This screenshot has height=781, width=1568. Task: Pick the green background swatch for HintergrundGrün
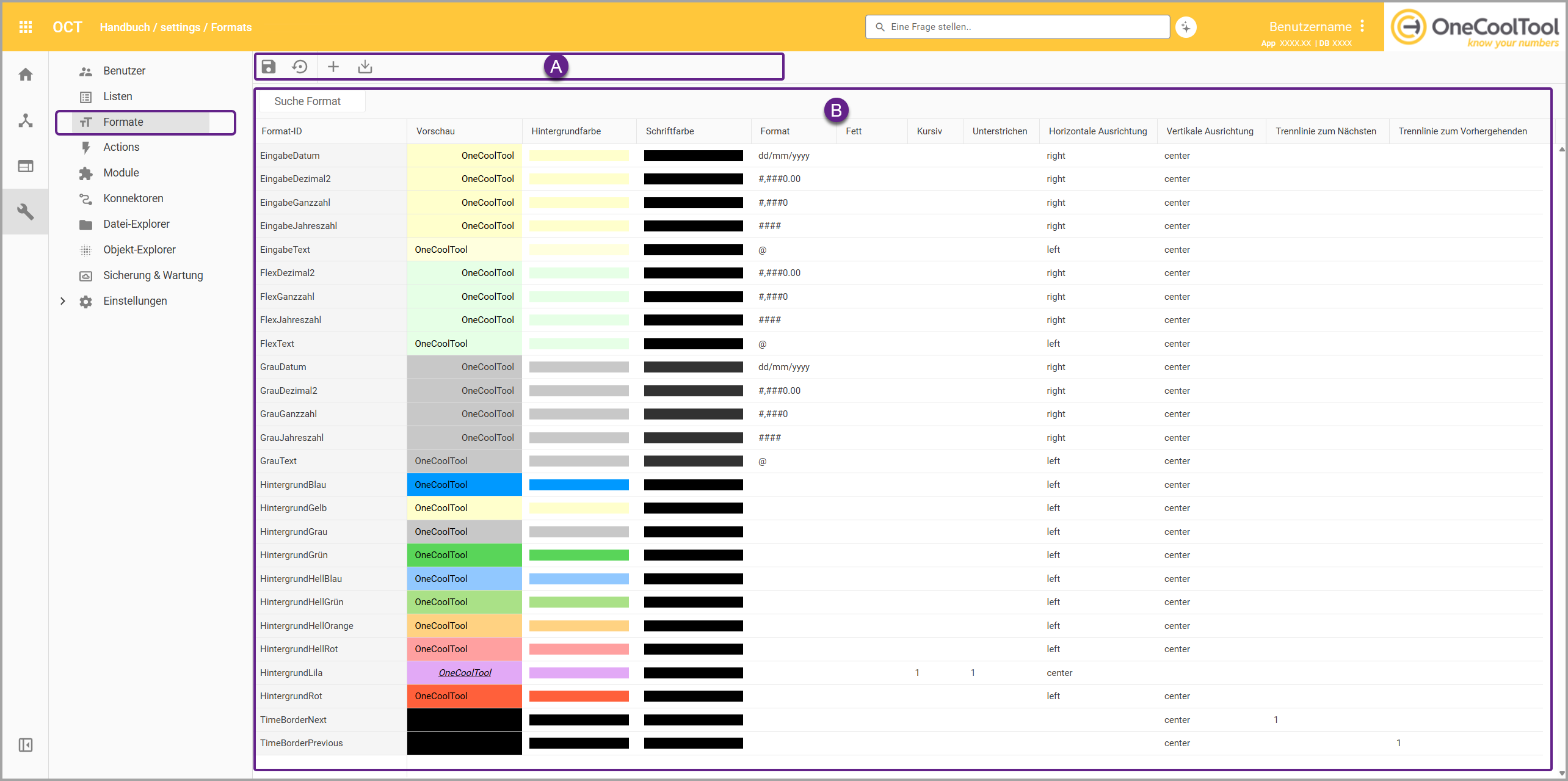579,555
